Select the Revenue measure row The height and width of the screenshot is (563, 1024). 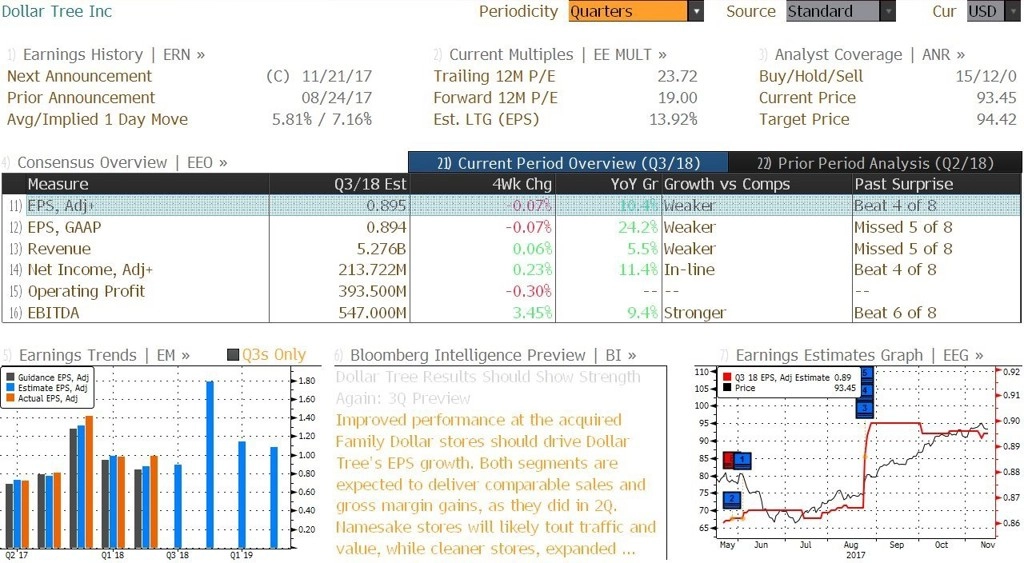tap(511, 249)
